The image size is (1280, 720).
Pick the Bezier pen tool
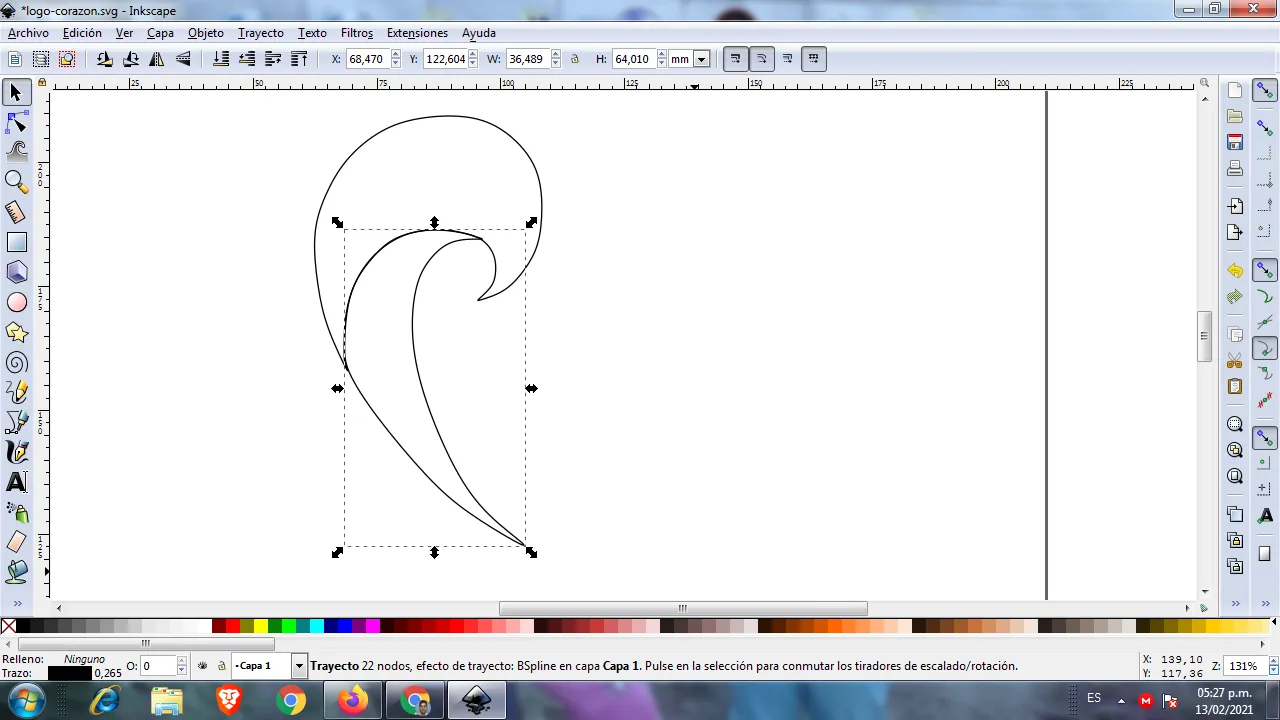point(16,422)
